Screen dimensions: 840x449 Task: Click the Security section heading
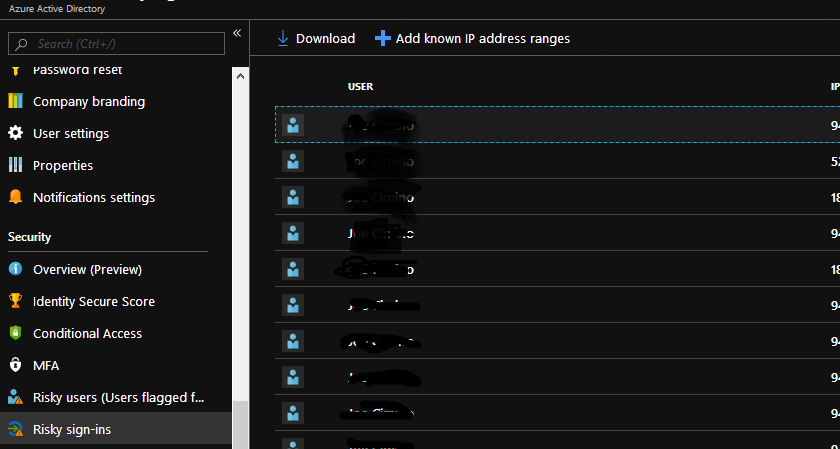(29, 237)
